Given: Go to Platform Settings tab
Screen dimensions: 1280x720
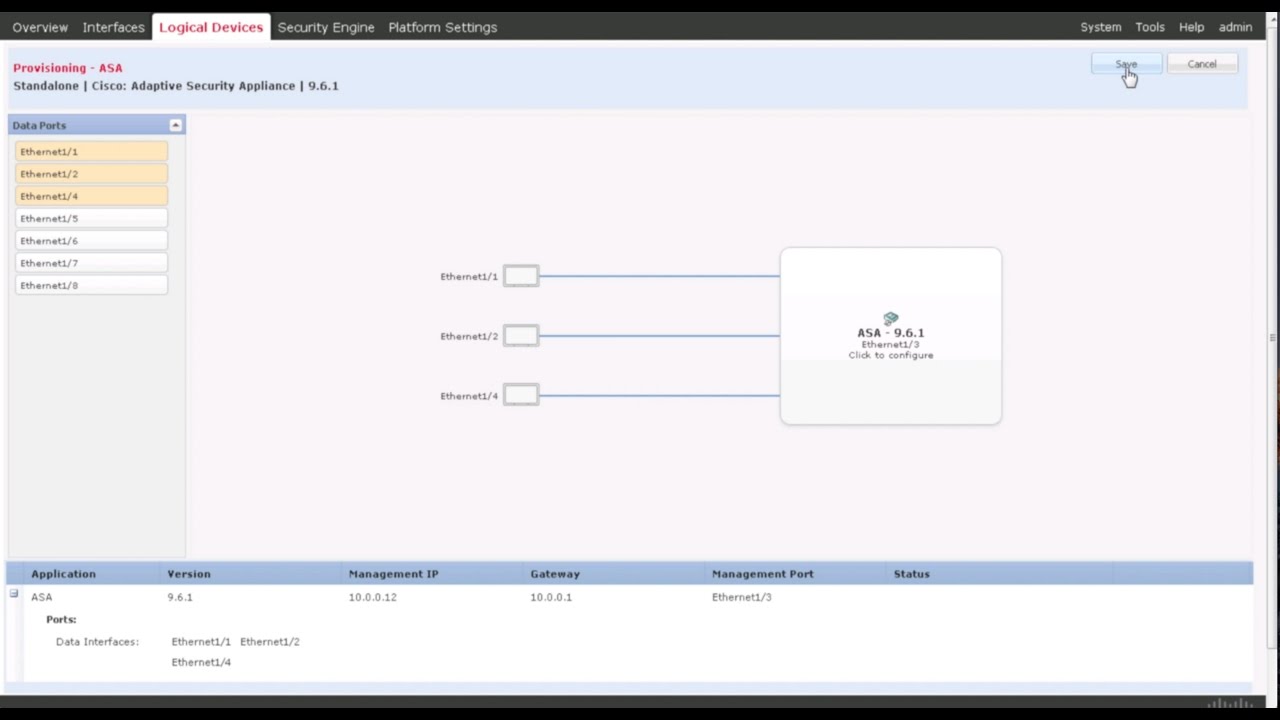Looking at the screenshot, I should pyautogui.click(x=442, y=27).
